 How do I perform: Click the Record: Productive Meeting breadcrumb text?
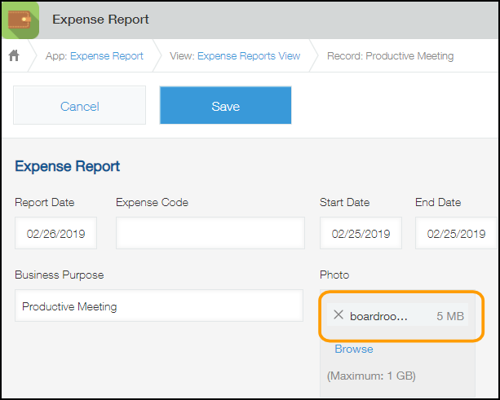(x=390, y=56)
